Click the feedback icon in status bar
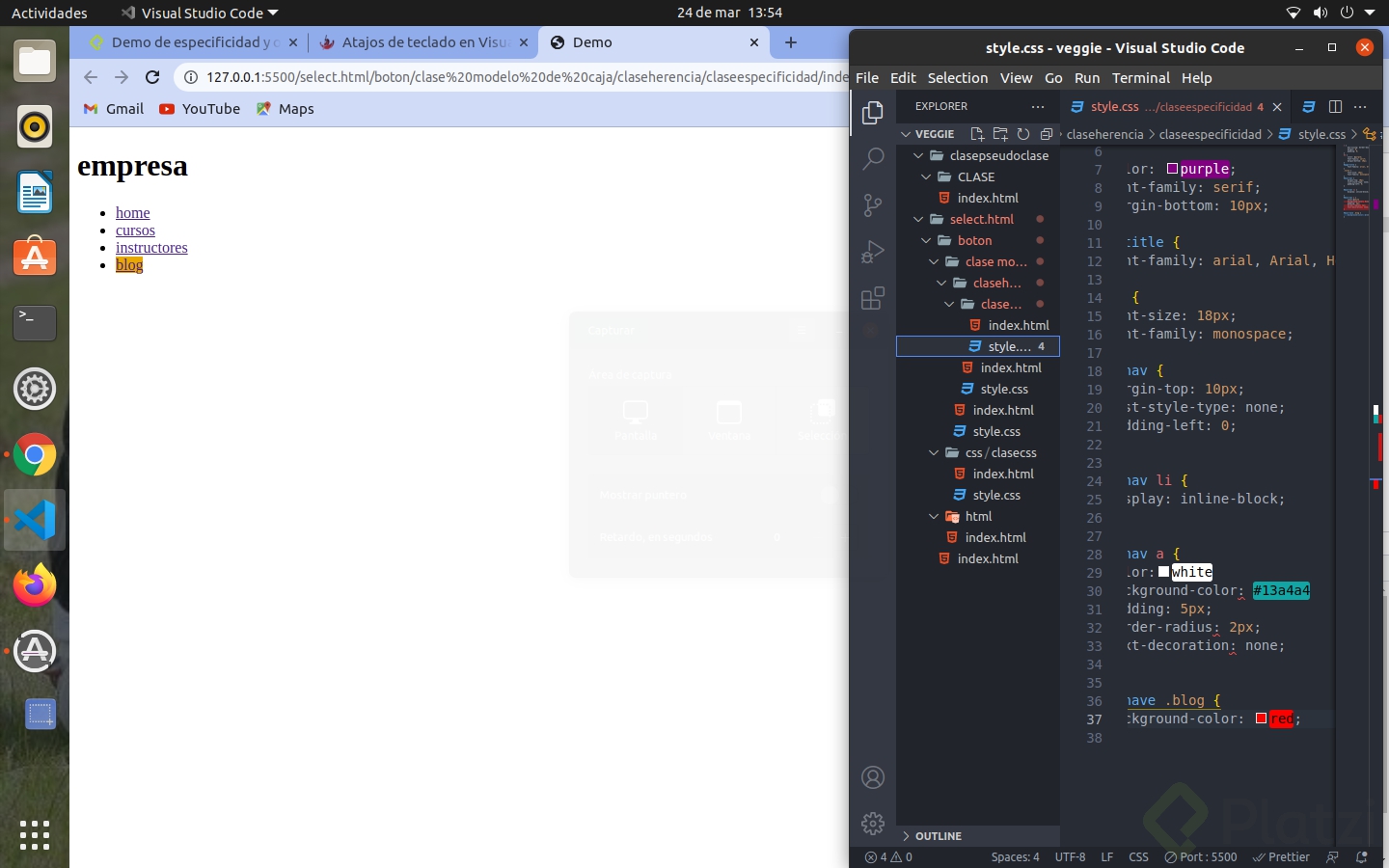This screenshot has height=868, width=1389. (x=1333, y=856)
